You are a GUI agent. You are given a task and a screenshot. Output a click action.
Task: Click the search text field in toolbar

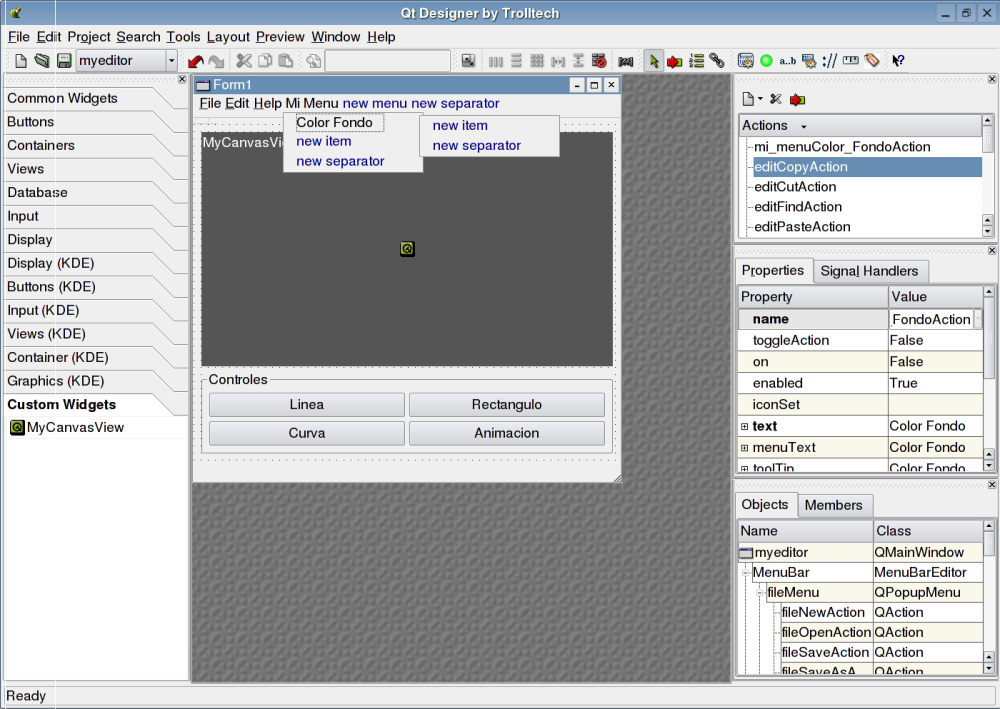coord(388,61)
